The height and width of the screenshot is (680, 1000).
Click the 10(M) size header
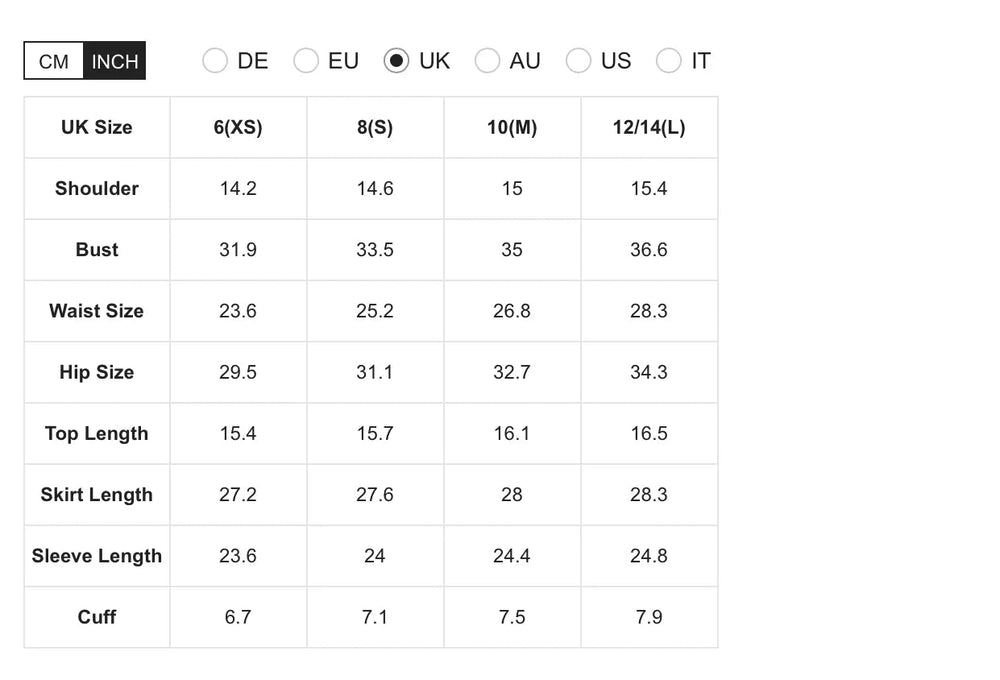[513, 128]
